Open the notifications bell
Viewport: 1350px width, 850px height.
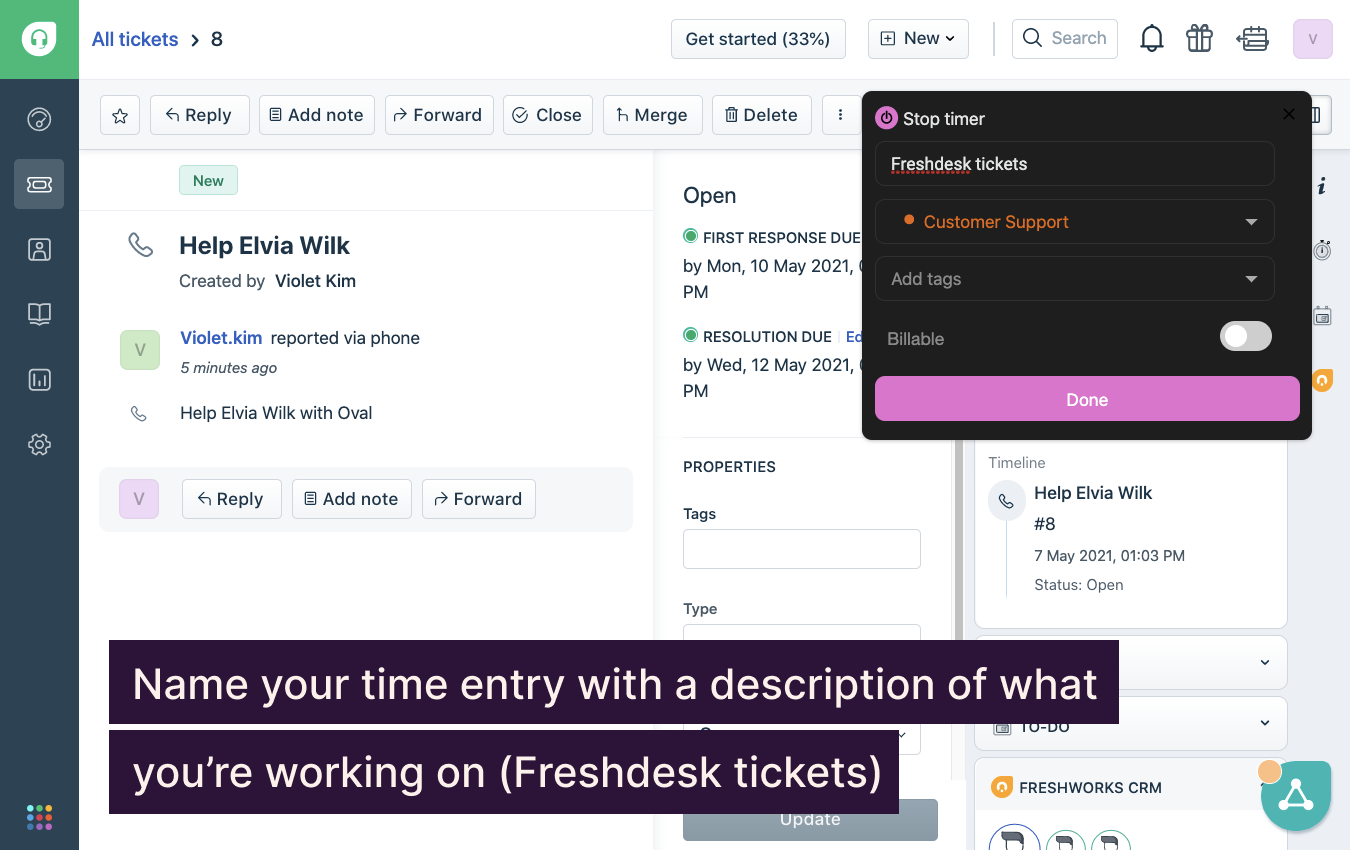coord(1152,39)
